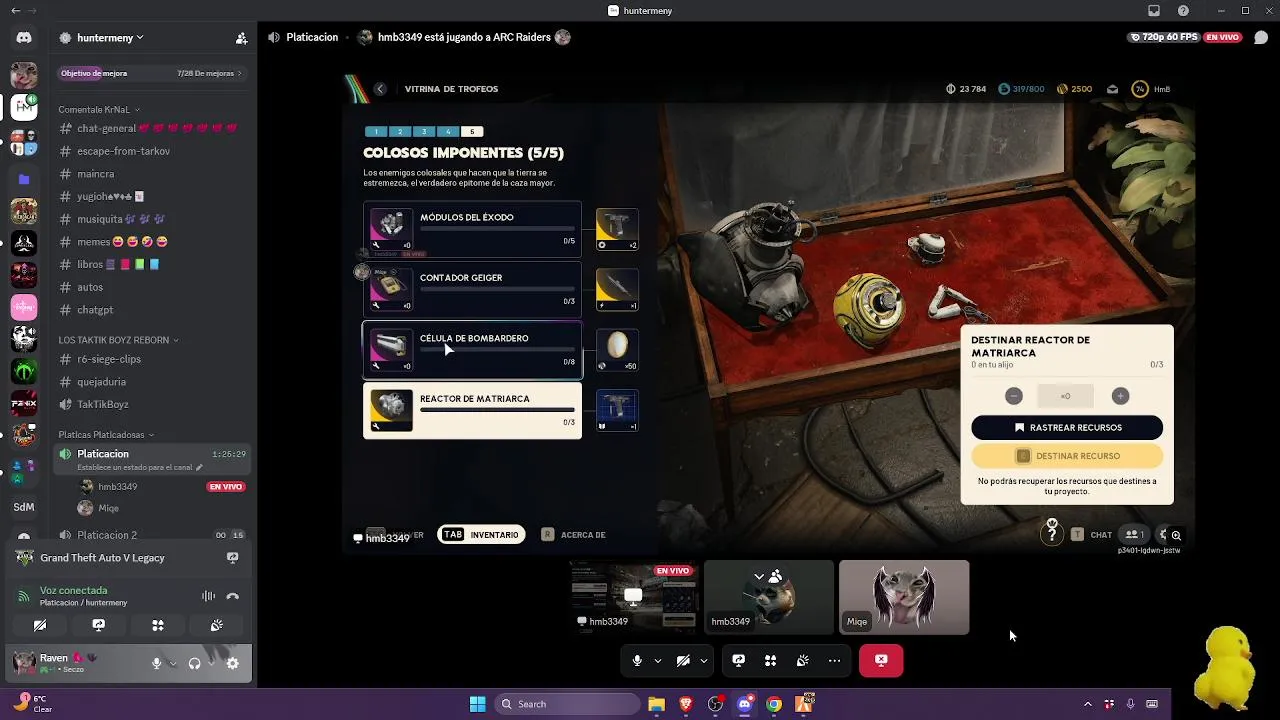Collapse LOS TAKTIK BOYZ REBORN category
Viewport: 1280px width, 720px height.
[118, 340]
